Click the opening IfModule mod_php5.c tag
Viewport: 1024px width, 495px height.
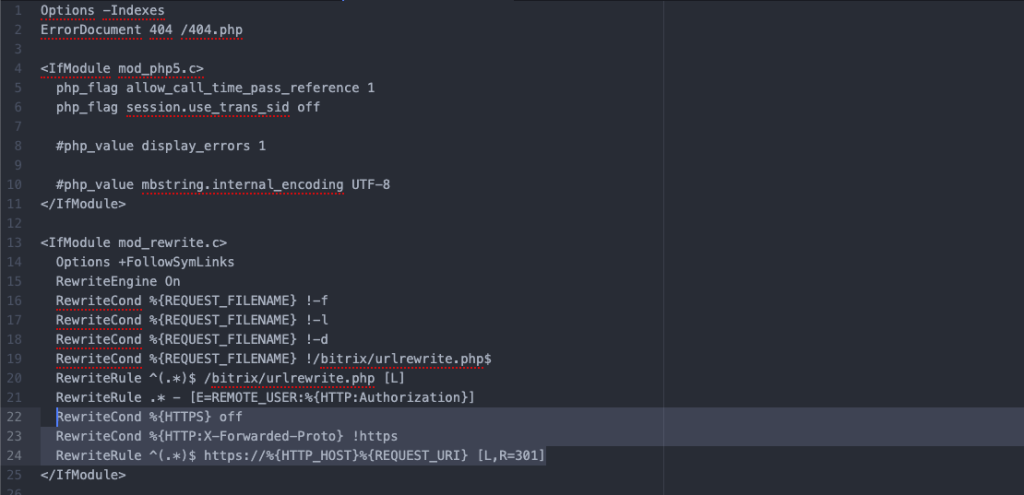tap(122, 68)
